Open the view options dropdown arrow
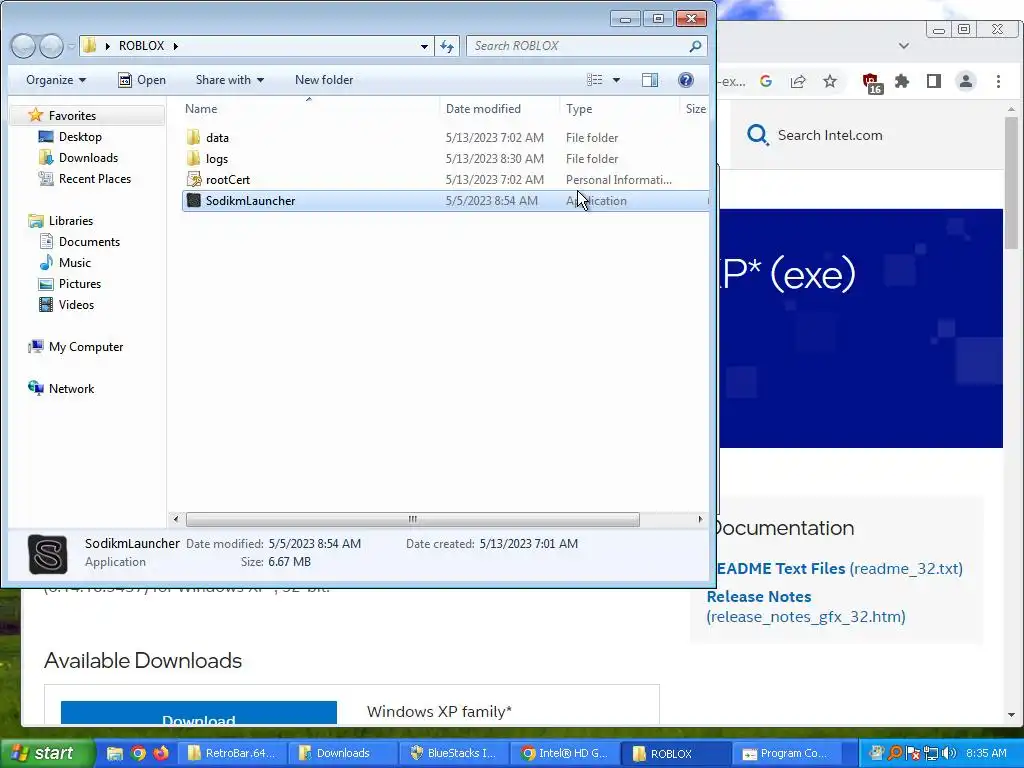 point(616,80)
